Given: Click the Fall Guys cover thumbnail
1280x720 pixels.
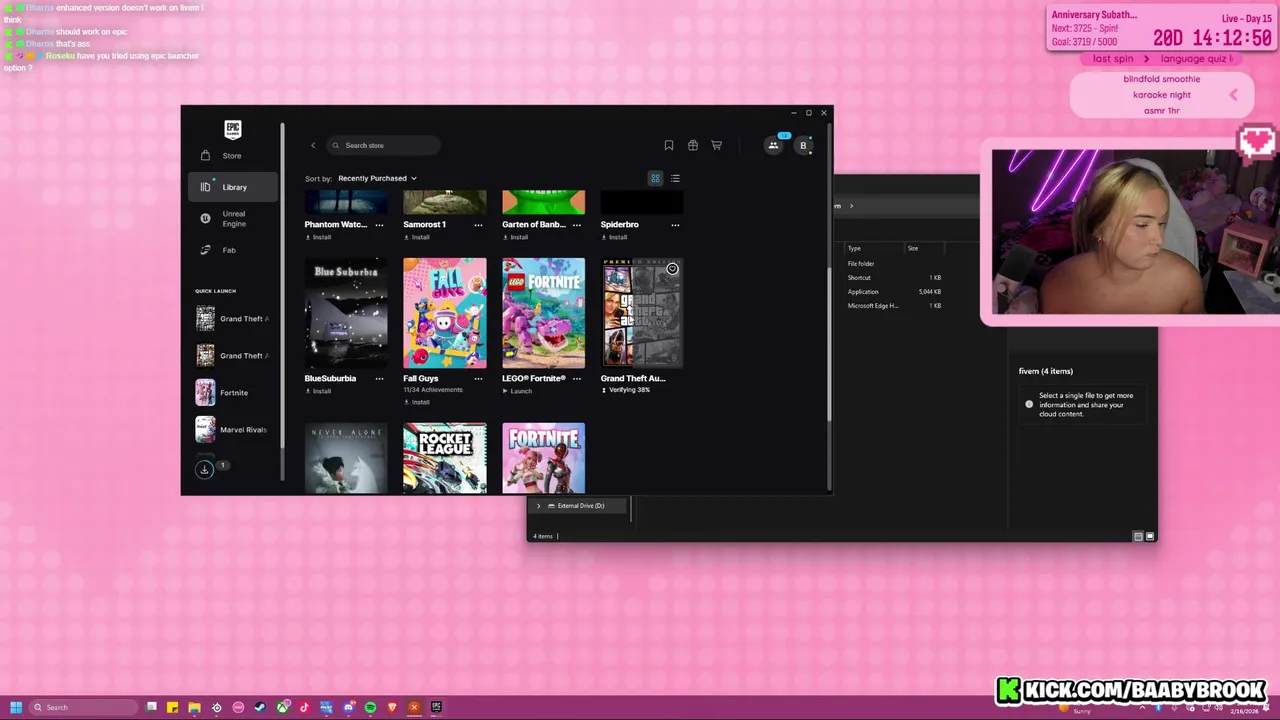Looking at the screenshot, I should [x=445, y=313].
